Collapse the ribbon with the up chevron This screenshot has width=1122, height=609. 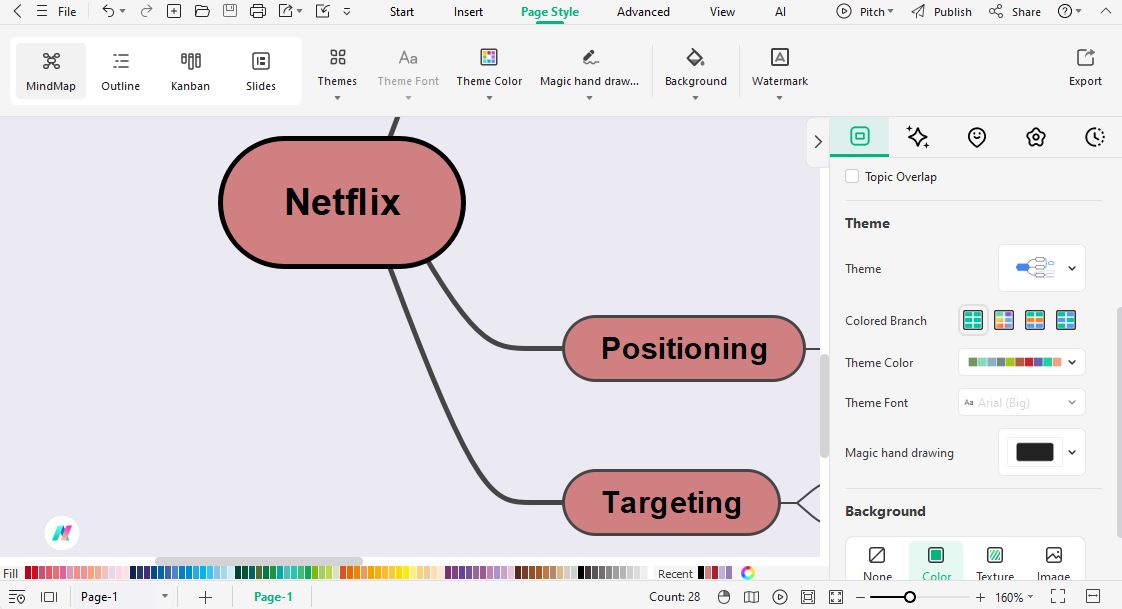(1105, 11)
